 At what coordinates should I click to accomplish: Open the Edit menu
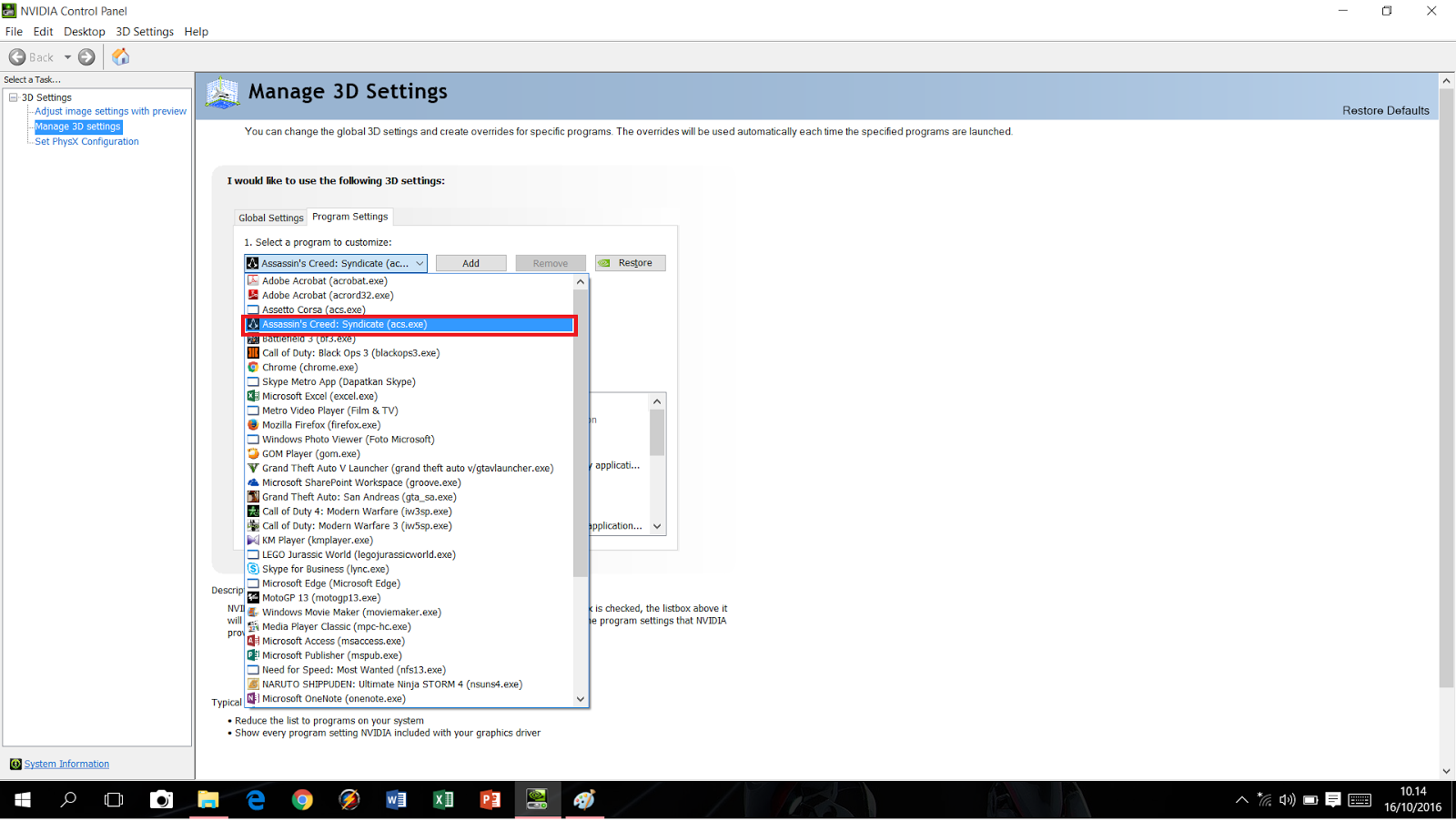[43, 32]
